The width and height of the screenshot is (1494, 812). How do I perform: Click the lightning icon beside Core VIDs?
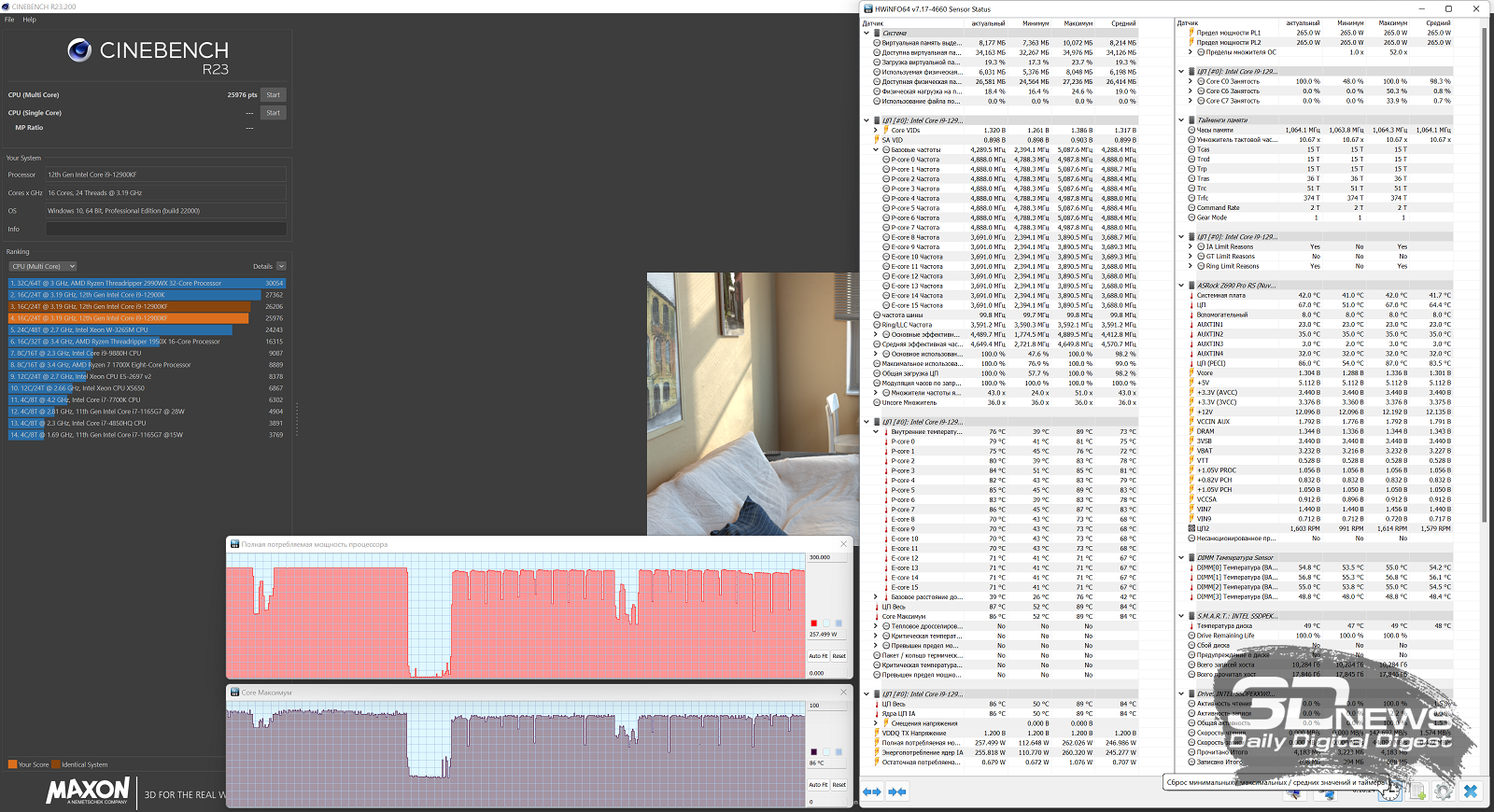point(885,131)
